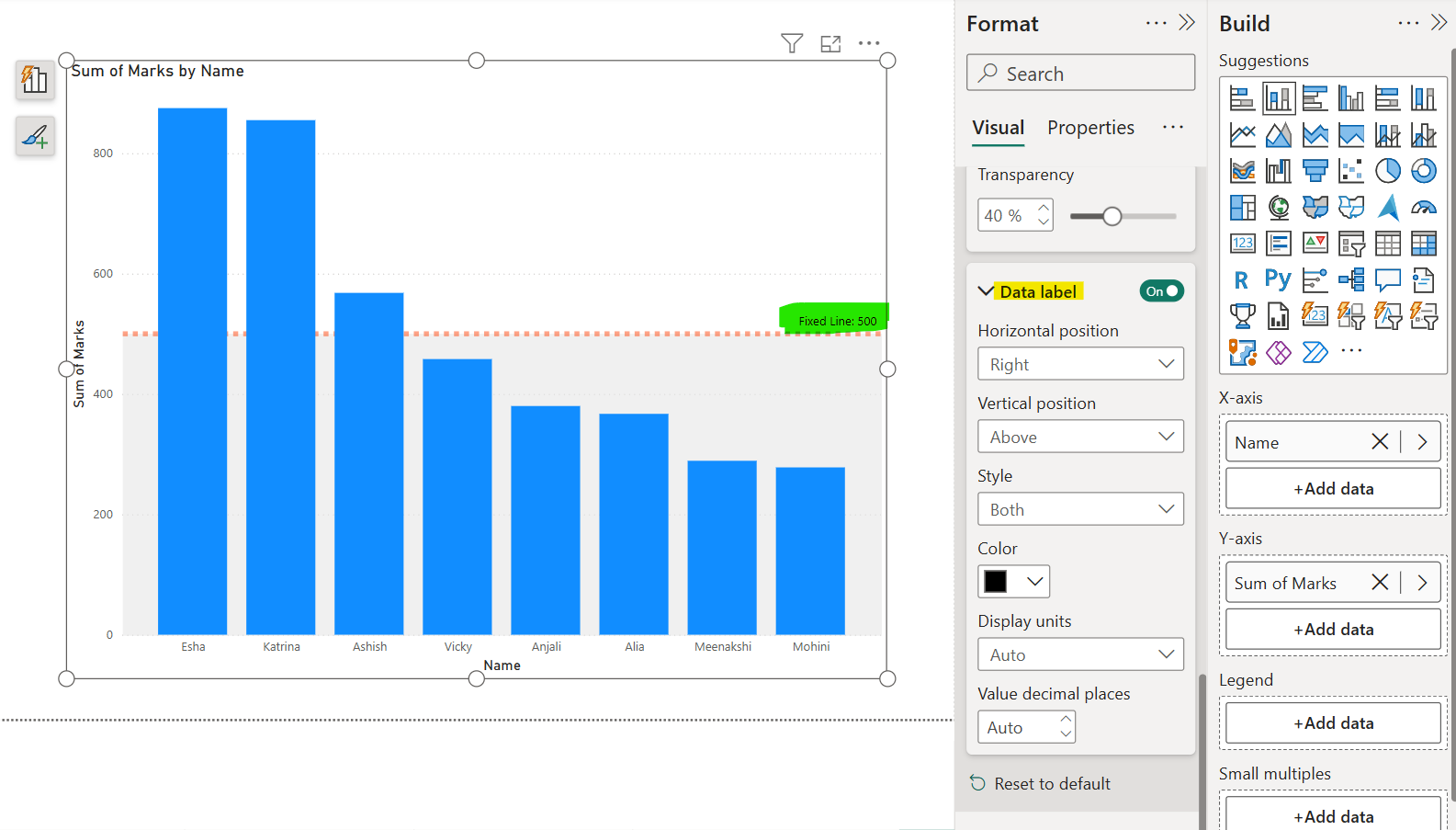Select the Pie chart visual
Image resolution: width=1456 pixels, height=830 pixels.
click(x=1387, y=171)
